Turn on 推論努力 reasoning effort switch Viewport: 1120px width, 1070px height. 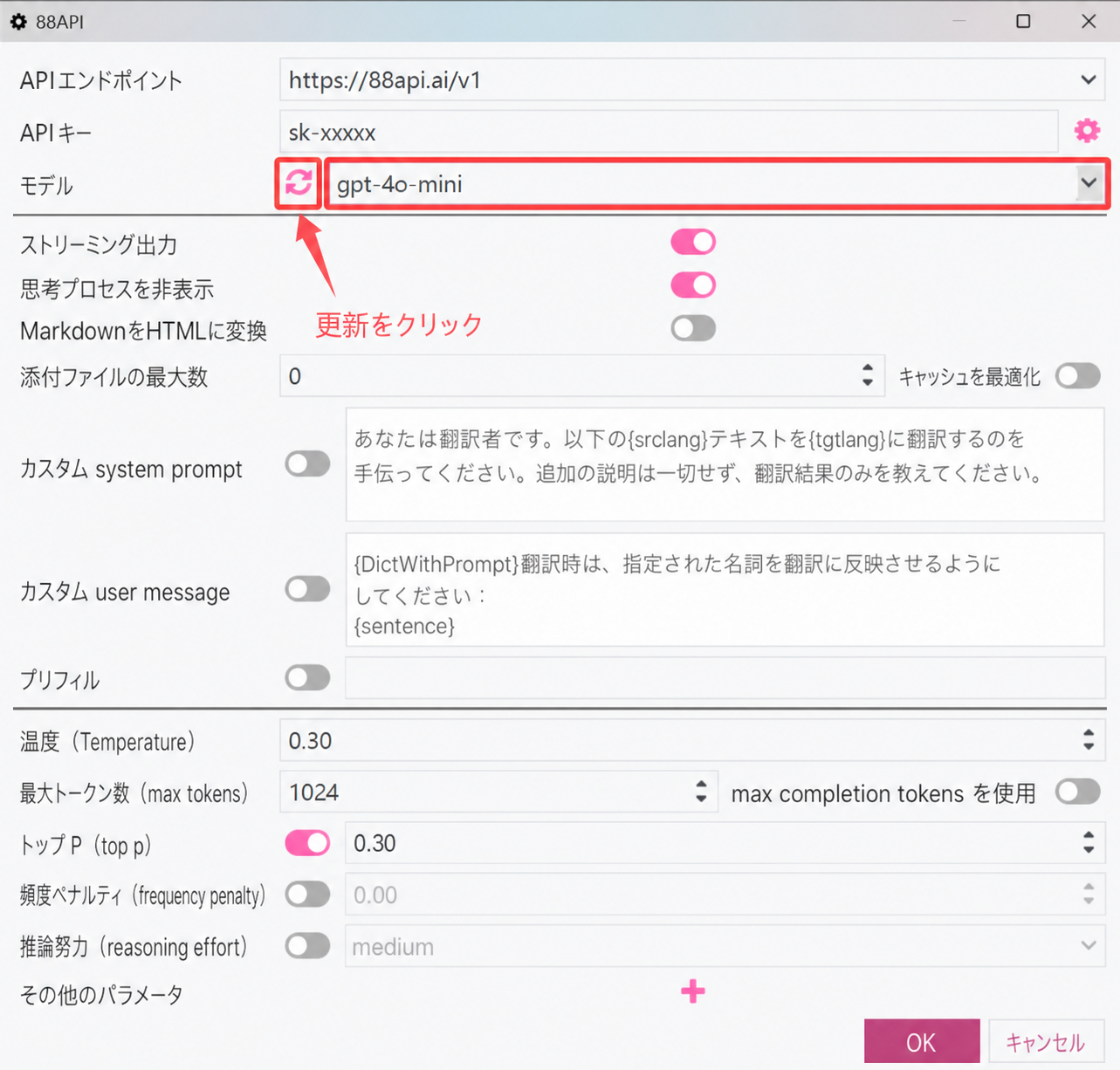[307, 946]
